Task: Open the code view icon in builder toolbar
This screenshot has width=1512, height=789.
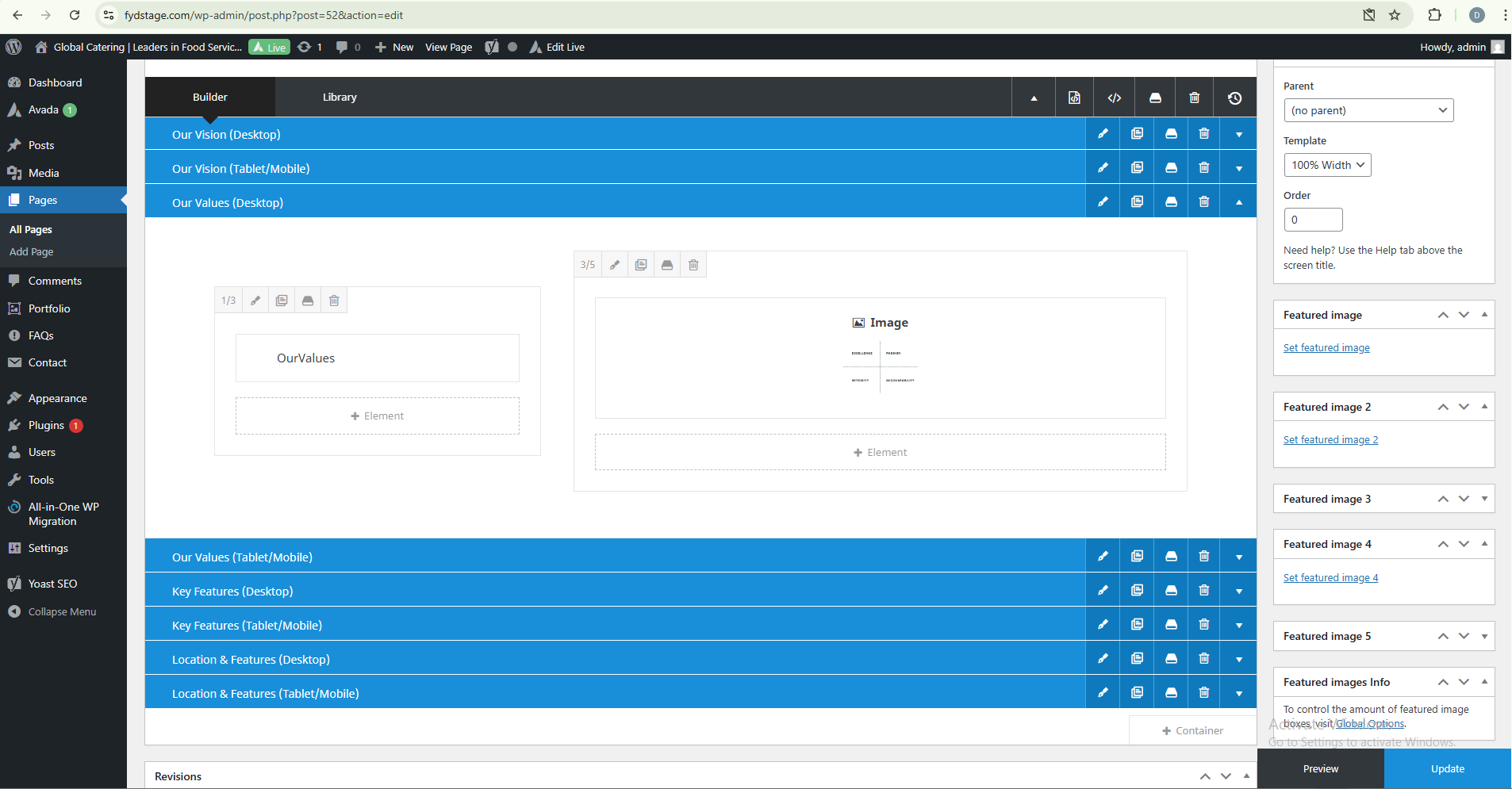Action: [x=1114, y=98]
